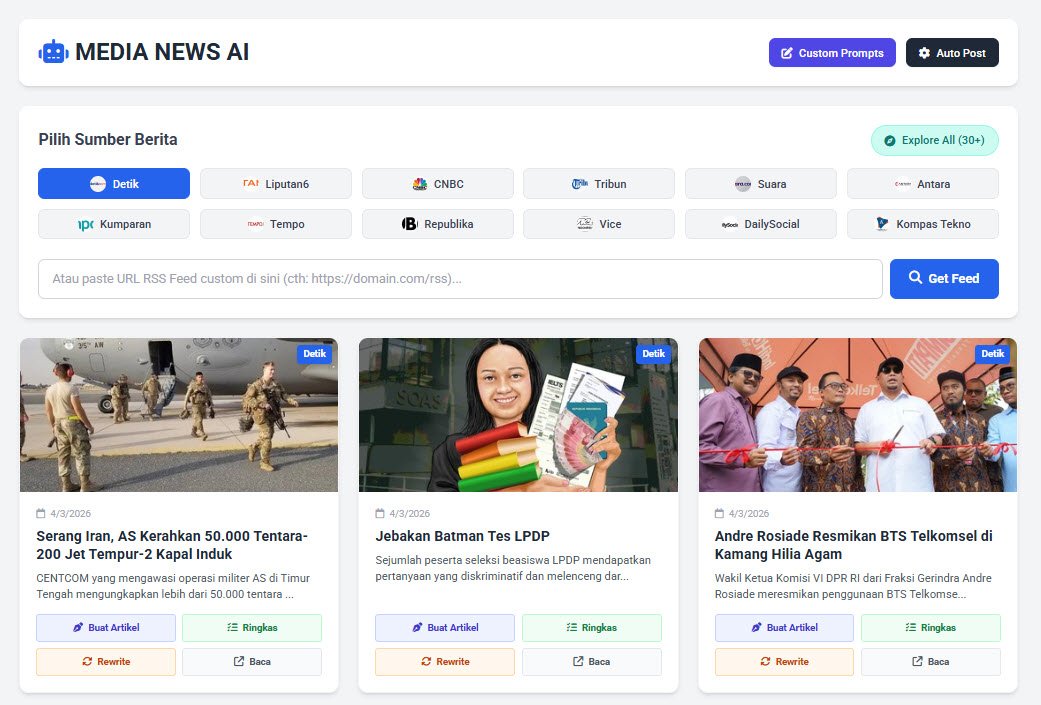Click the compass icon in Explore All
Screen dimensions: 1041x705
pos(890,141)
